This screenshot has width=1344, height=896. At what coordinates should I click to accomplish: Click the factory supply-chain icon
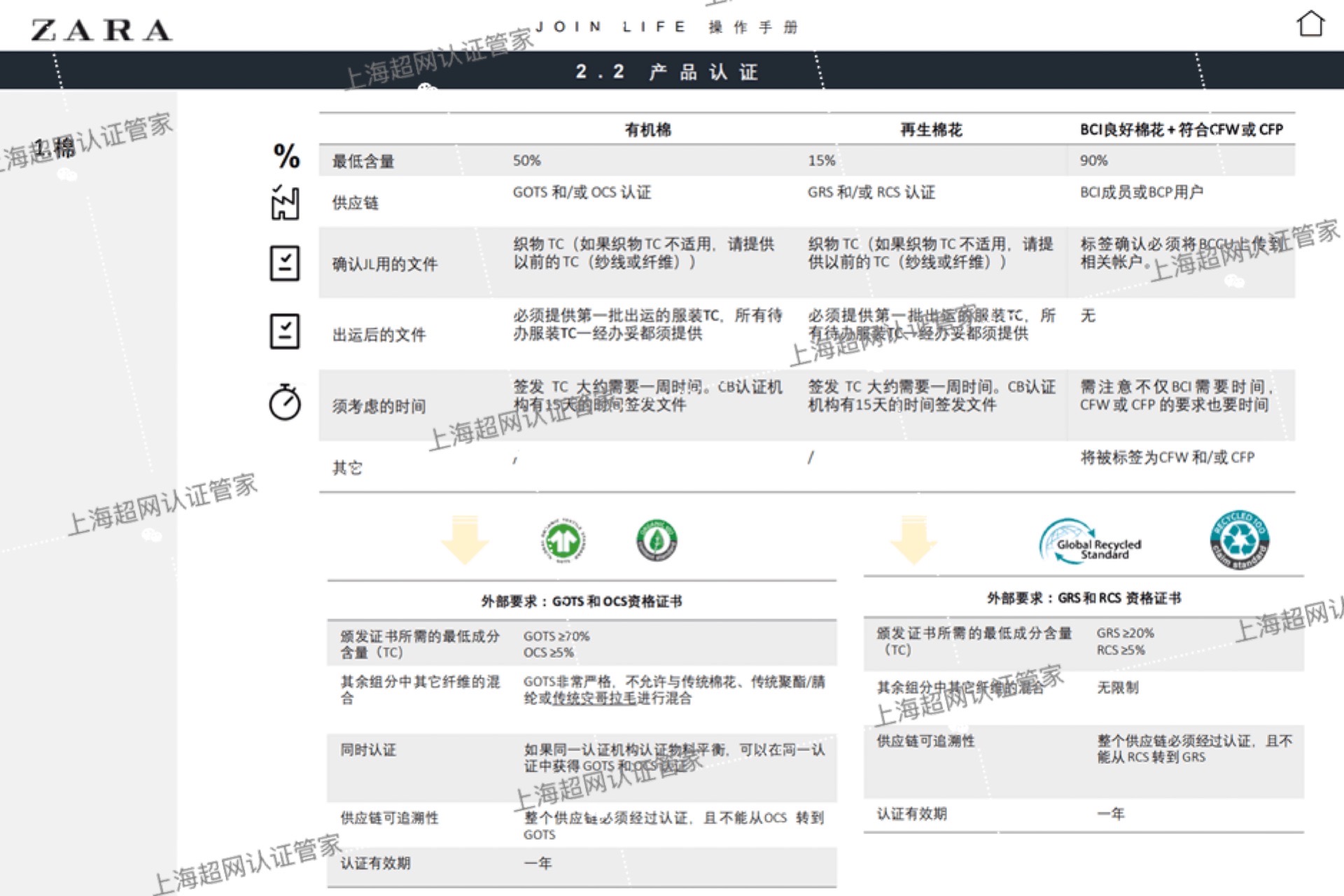(285, 203)
